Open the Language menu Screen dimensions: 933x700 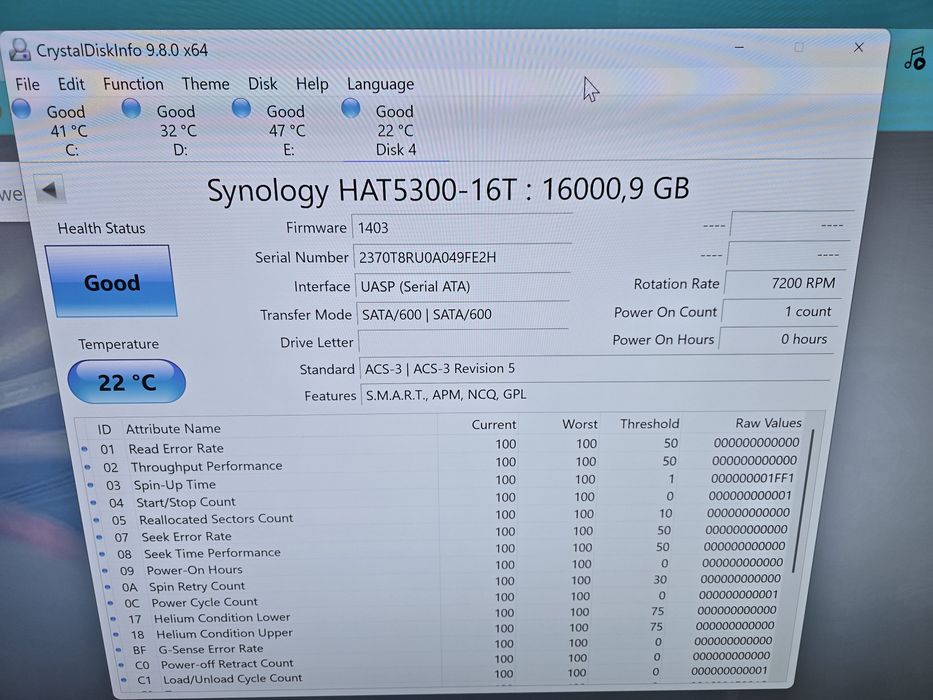[380, 85]
